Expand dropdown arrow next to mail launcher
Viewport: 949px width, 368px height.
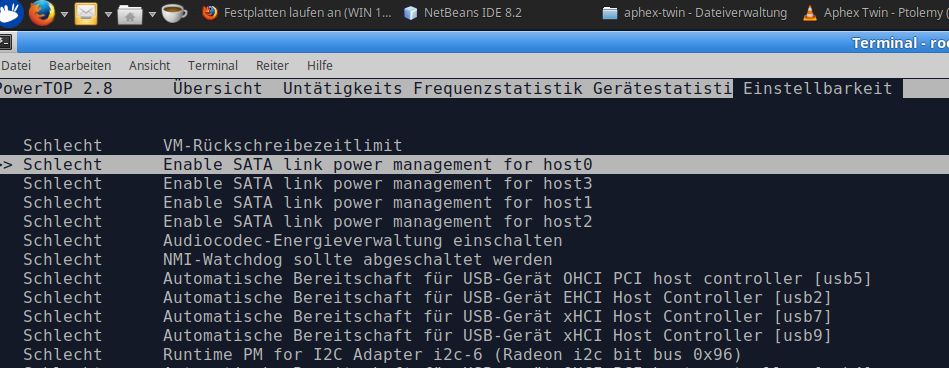[108, 14]
